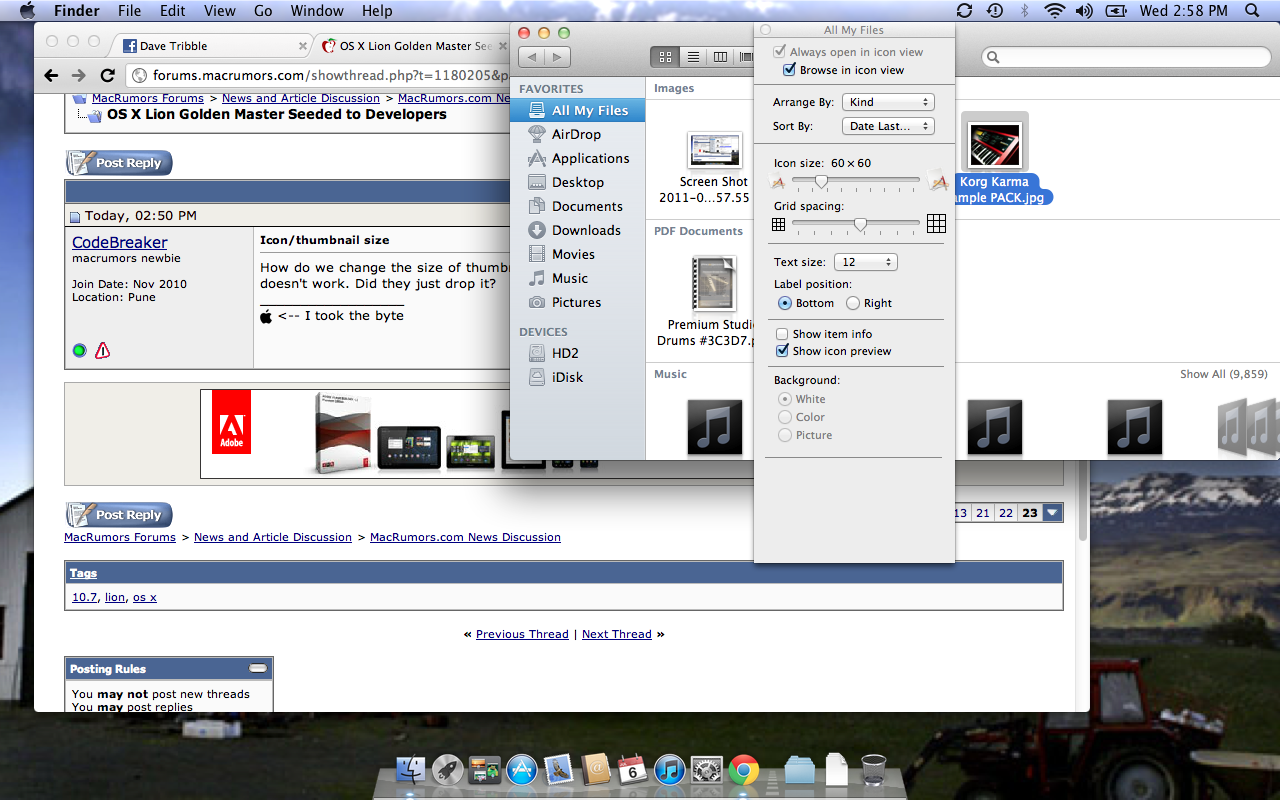Switch Finder to icon view
1280x800 pixels.
click(665, 57)
